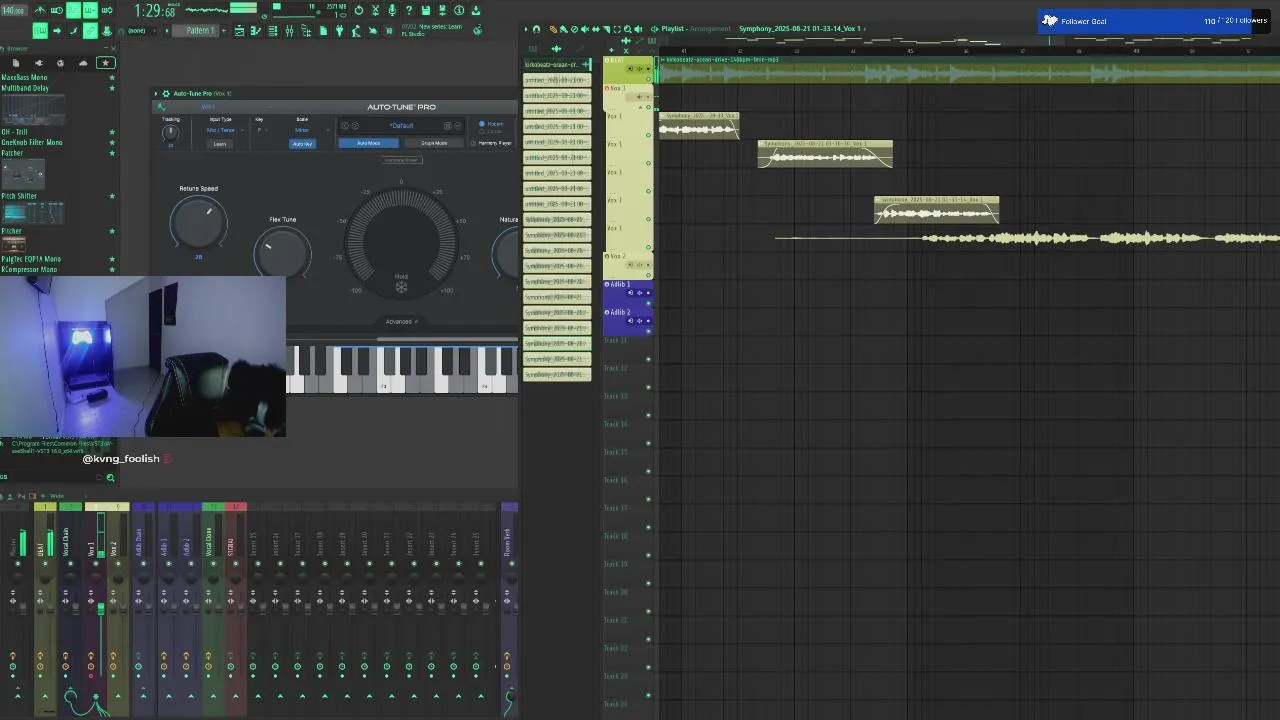Click the question mark help icon
The width and height of the screenshot is (1280, 720).
409,10
